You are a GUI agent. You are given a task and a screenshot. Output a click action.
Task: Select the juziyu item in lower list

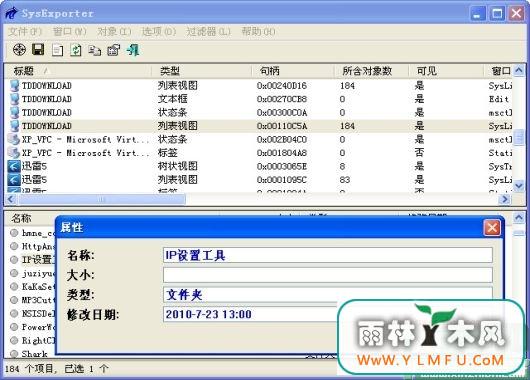pos(32,273)
